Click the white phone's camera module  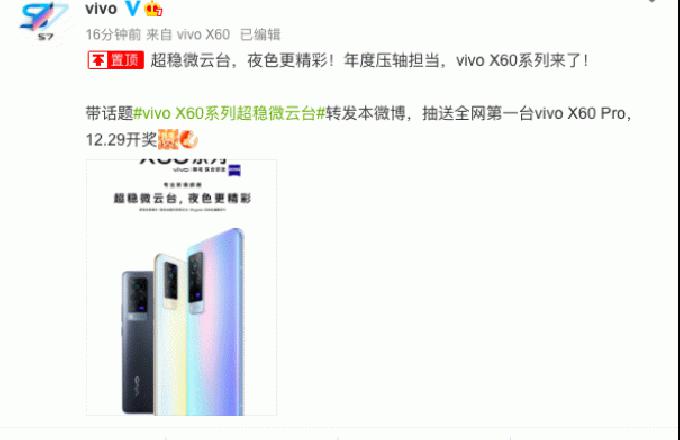(171, 282)
